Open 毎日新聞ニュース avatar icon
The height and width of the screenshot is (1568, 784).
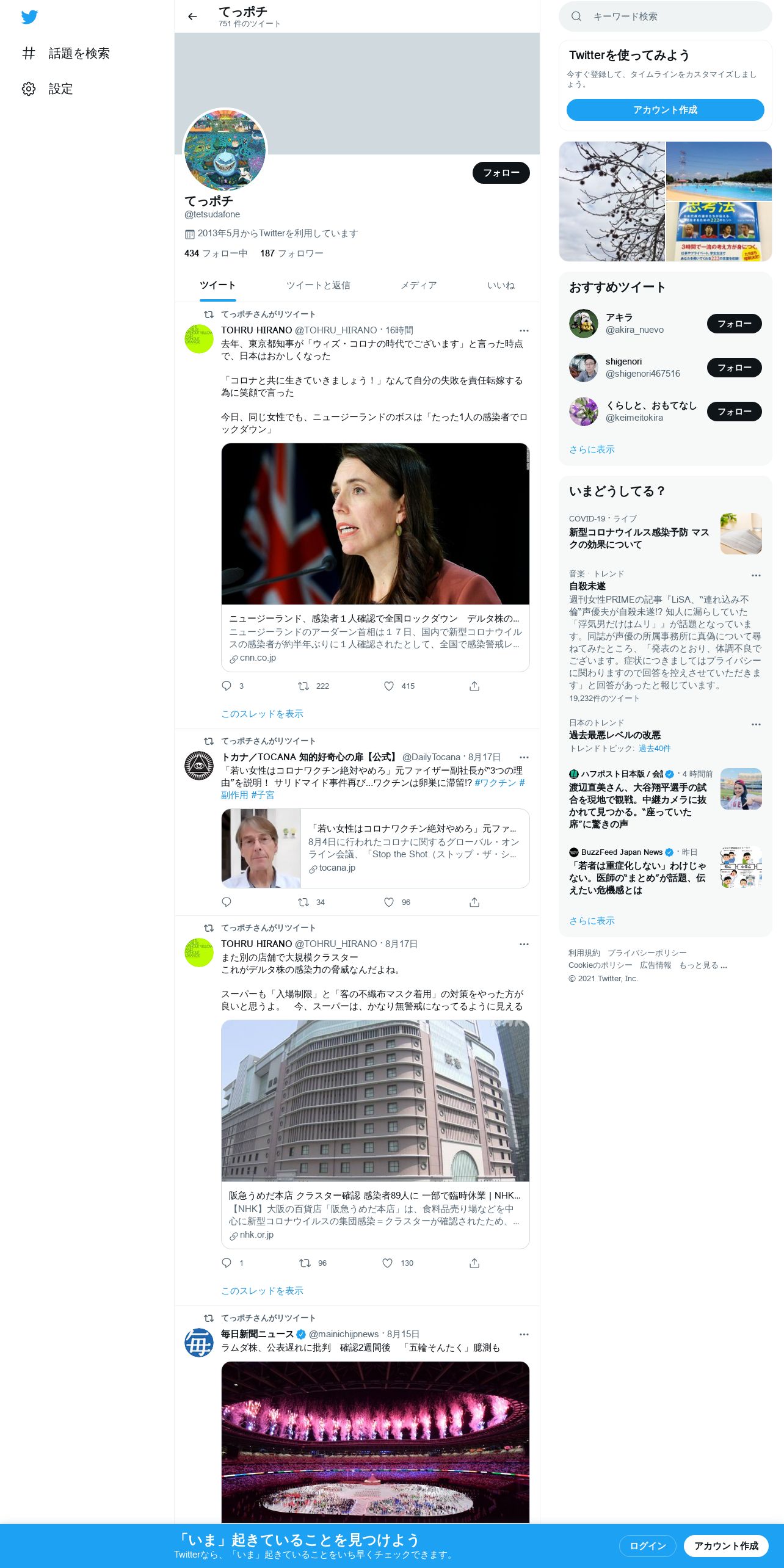click(199, 1343)
